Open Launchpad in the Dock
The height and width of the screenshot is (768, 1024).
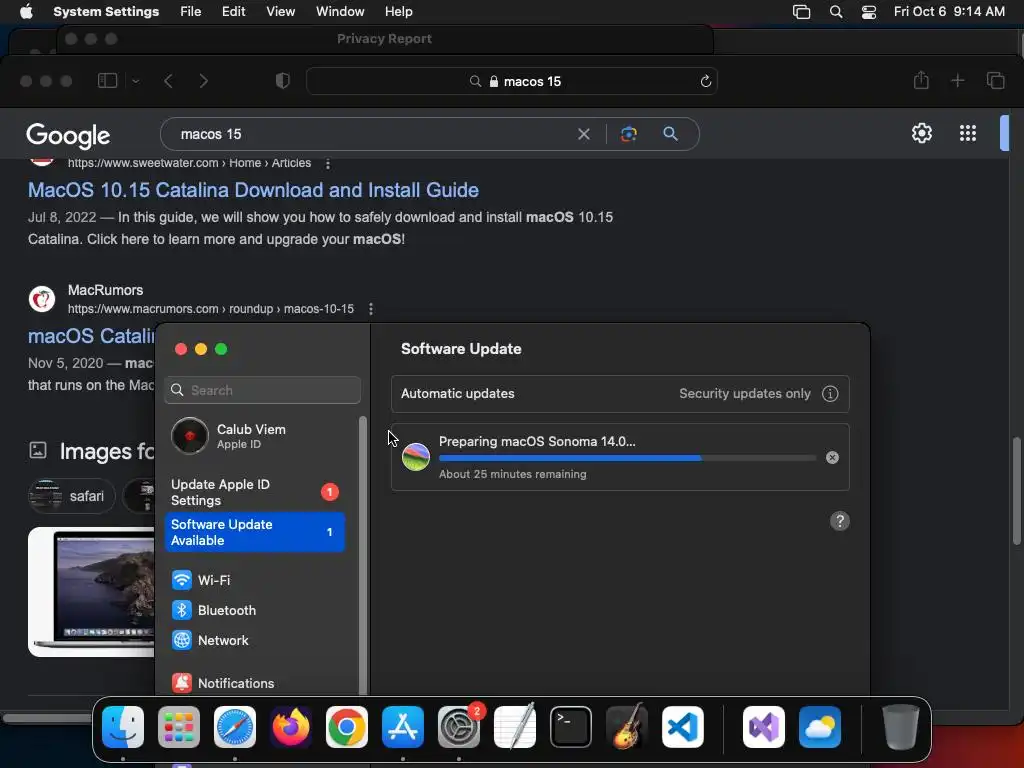179,727
